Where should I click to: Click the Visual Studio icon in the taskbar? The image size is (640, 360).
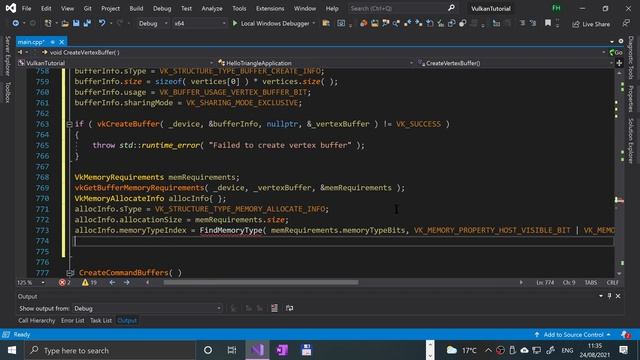[257, 350]
